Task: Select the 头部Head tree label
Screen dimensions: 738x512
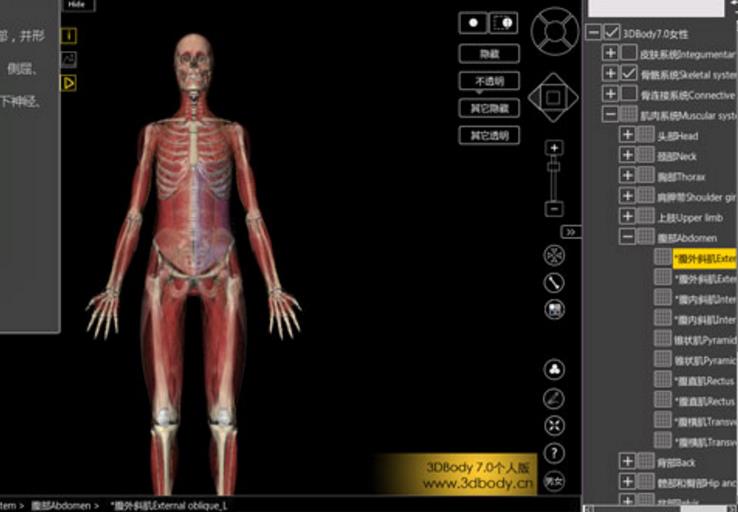Action: pos(678,136)
